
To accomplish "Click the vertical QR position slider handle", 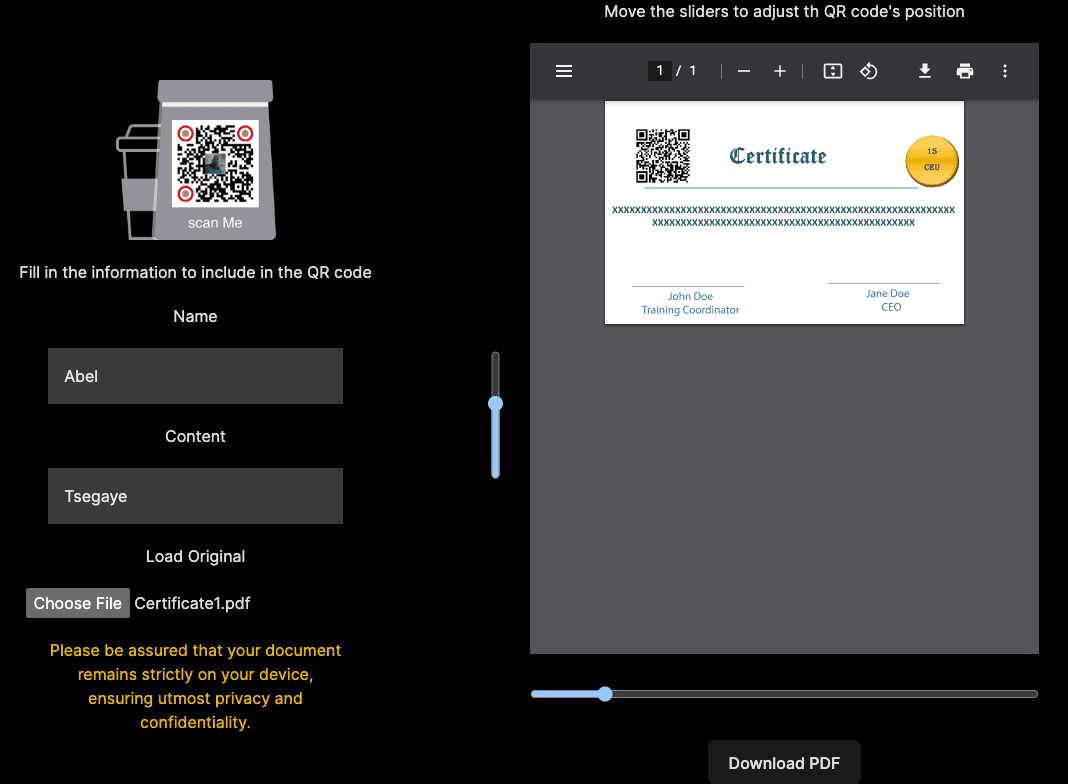I will [x=495, y=404].
